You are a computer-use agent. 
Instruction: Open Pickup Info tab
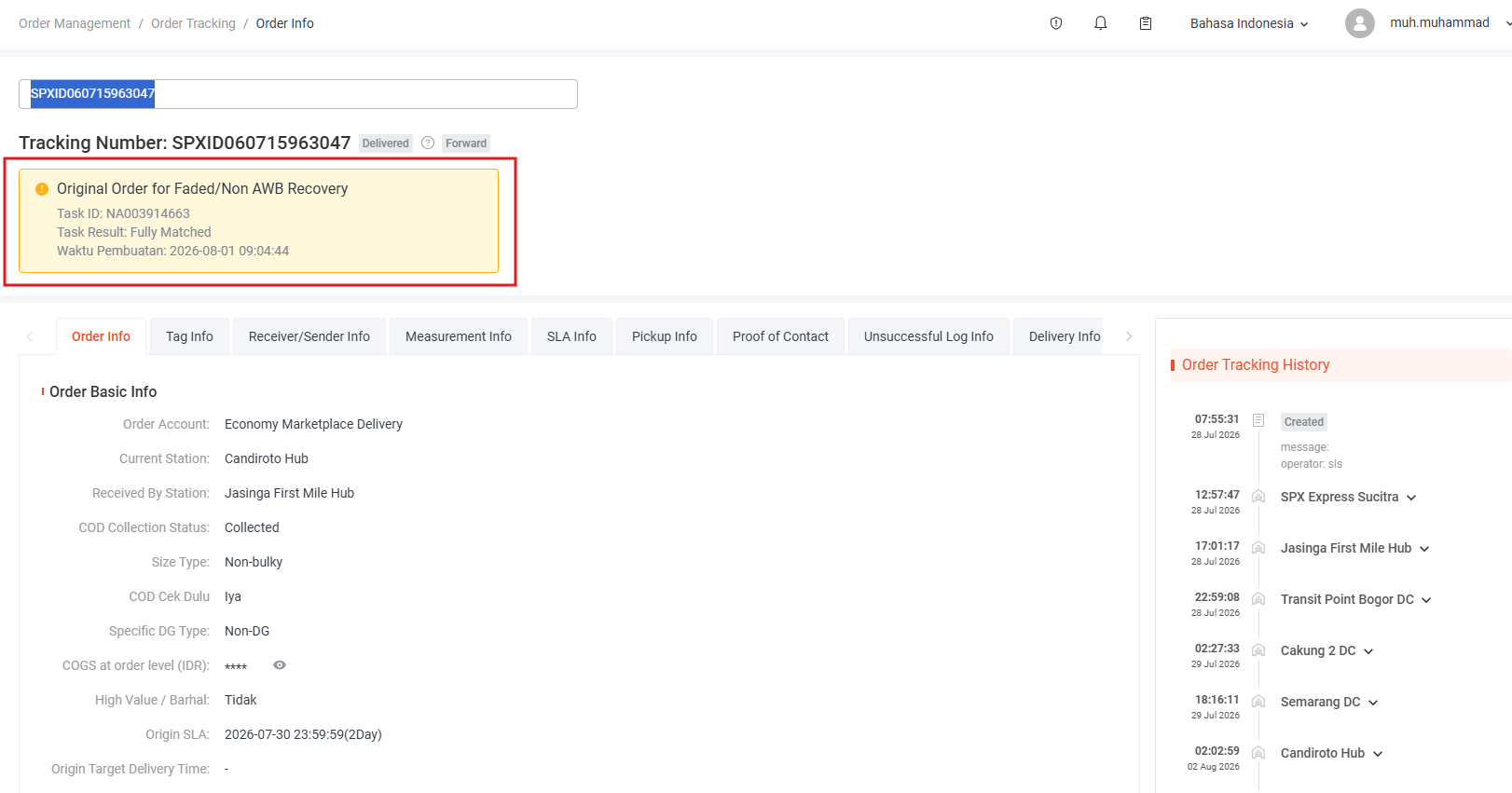point(665,336)
